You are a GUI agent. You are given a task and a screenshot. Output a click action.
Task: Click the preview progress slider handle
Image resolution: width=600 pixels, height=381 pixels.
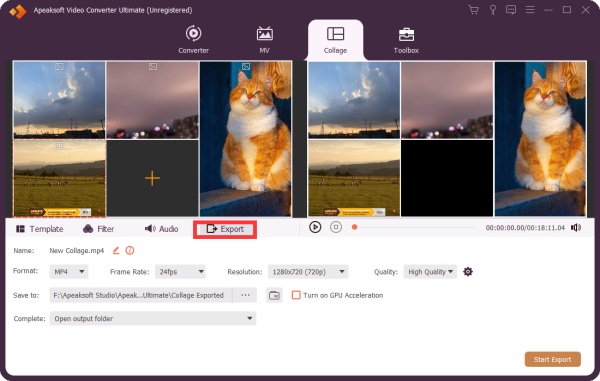(x=354, y=227)
